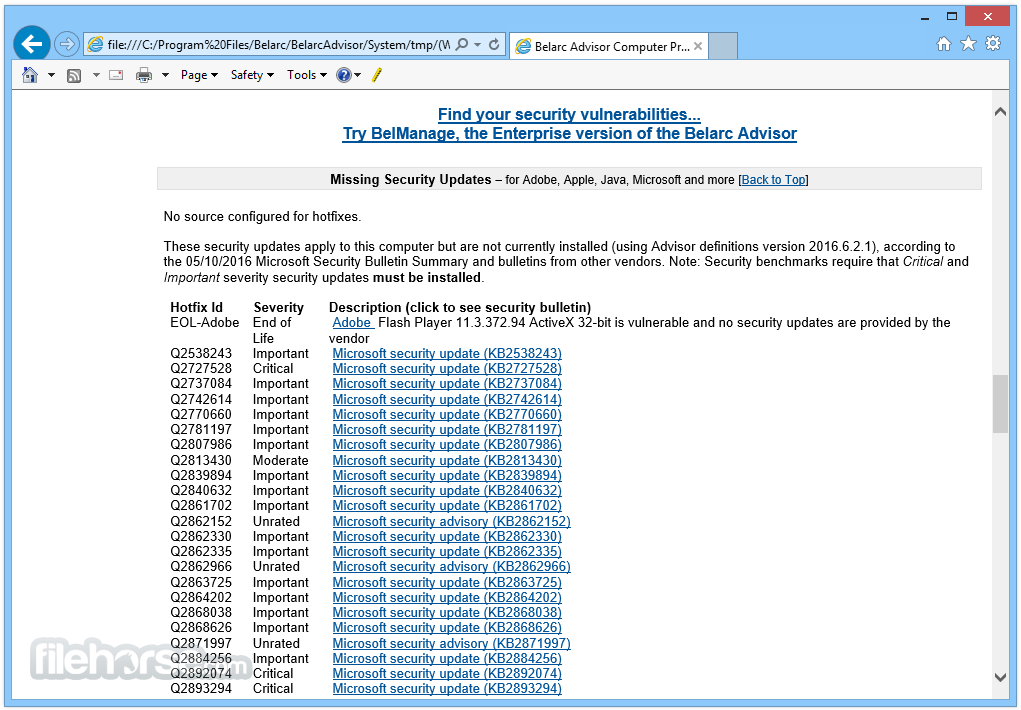Screen dimensions: 1021x710
Task: Go back with the blue back arrow button
Action: [x=31, y=44]
